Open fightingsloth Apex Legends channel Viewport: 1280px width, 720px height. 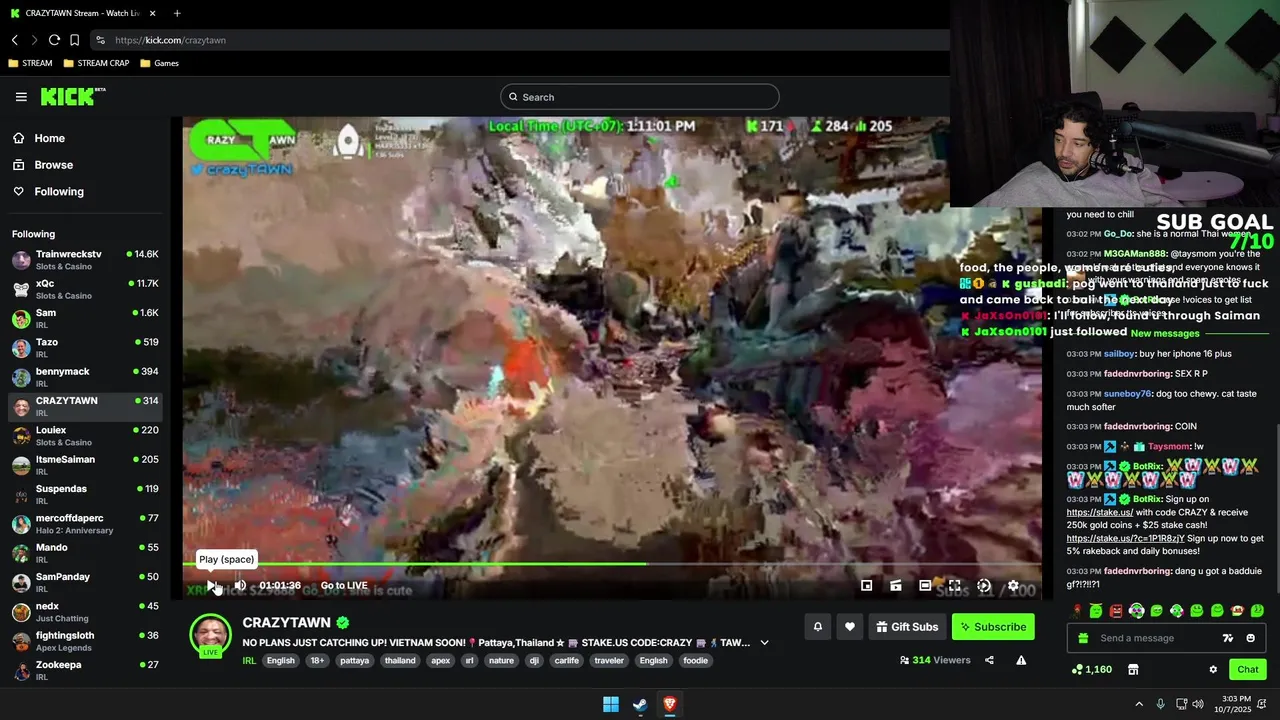coord(85,641)
